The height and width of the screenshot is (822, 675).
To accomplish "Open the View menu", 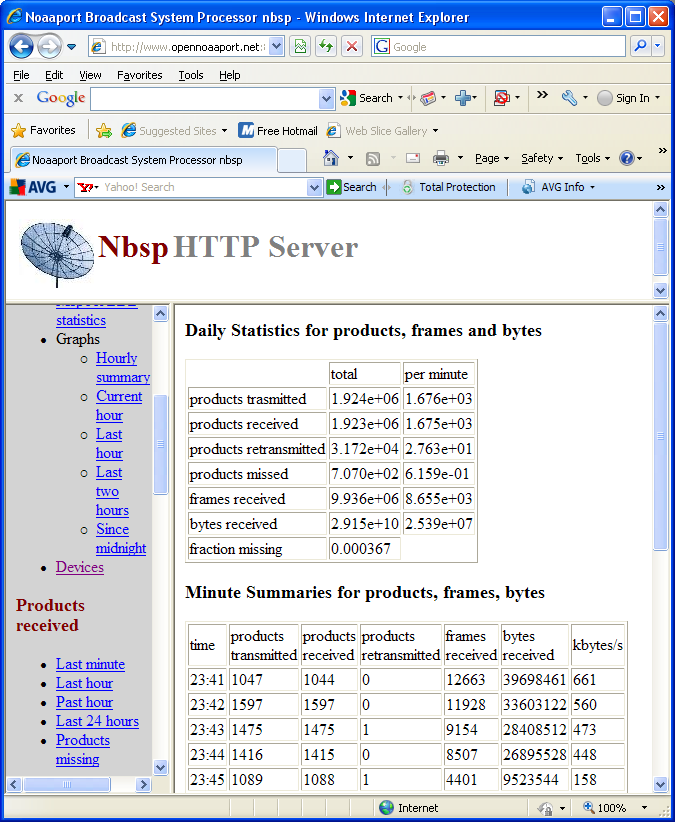I will click(90, 75).
